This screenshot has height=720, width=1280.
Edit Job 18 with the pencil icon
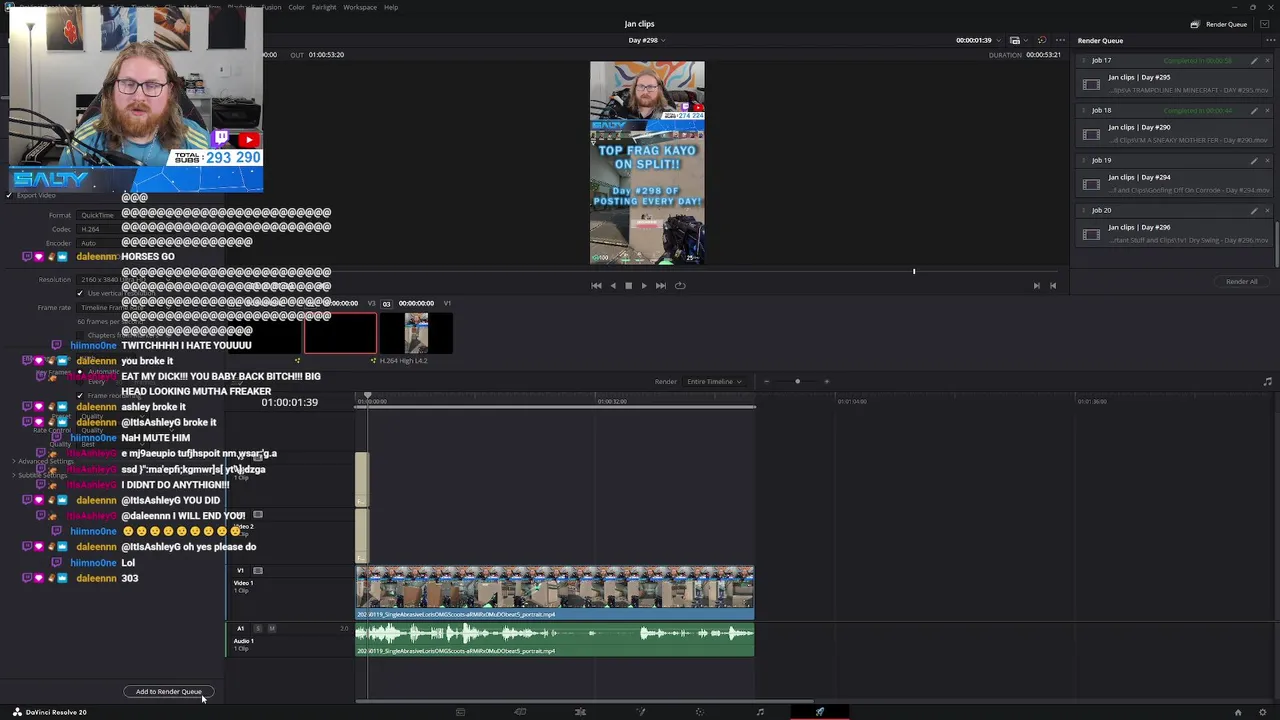point(1254,111)
